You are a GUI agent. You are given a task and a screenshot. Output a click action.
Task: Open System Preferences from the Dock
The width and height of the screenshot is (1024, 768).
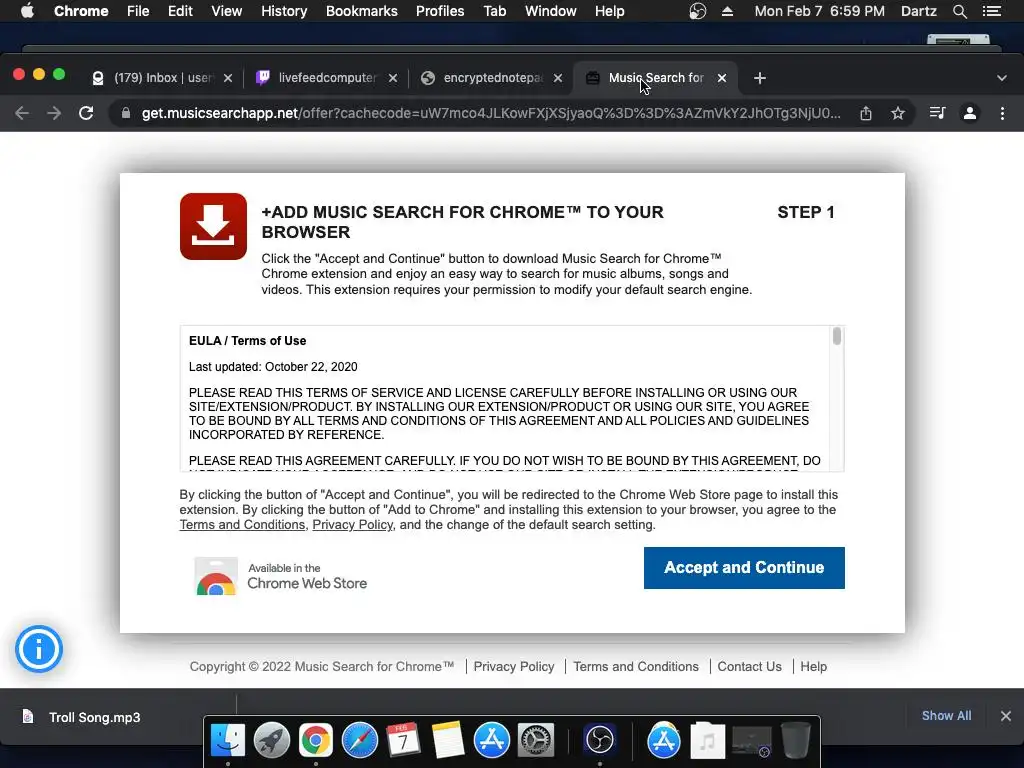click(x=536, y=741)
